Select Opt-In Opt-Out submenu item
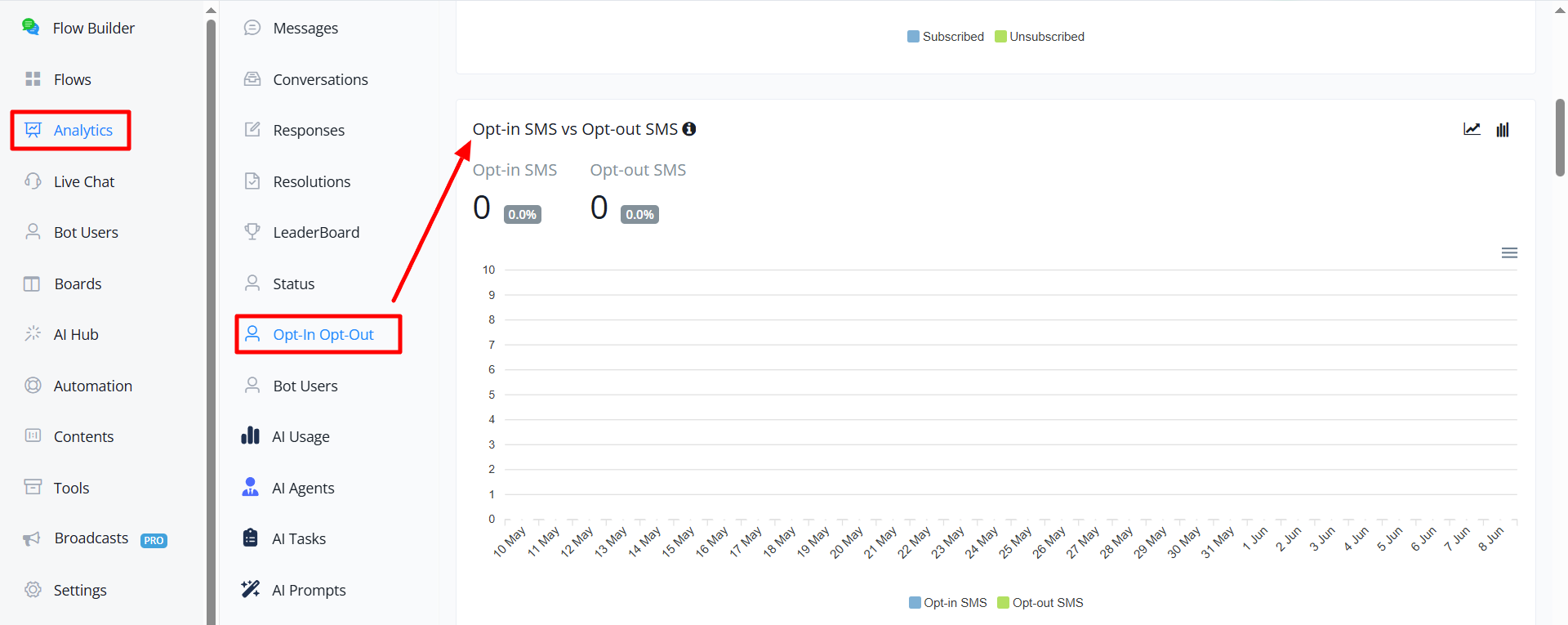The image size is (1568, 625). coord(318,334)
